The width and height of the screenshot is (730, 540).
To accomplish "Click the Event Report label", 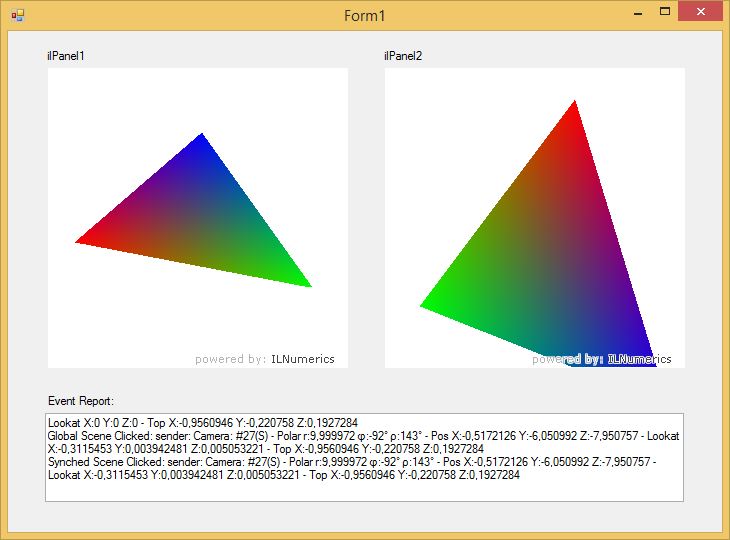I will (x=81, y=400).
